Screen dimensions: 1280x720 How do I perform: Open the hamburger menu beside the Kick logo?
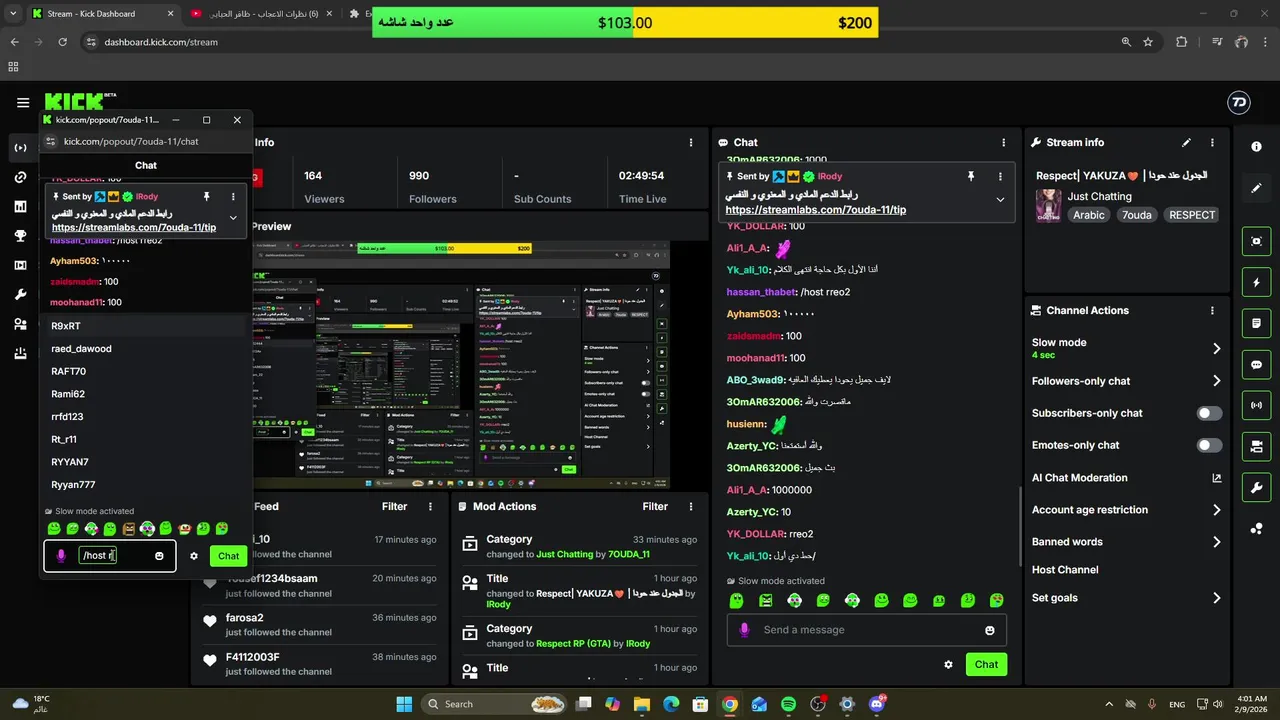23,103
